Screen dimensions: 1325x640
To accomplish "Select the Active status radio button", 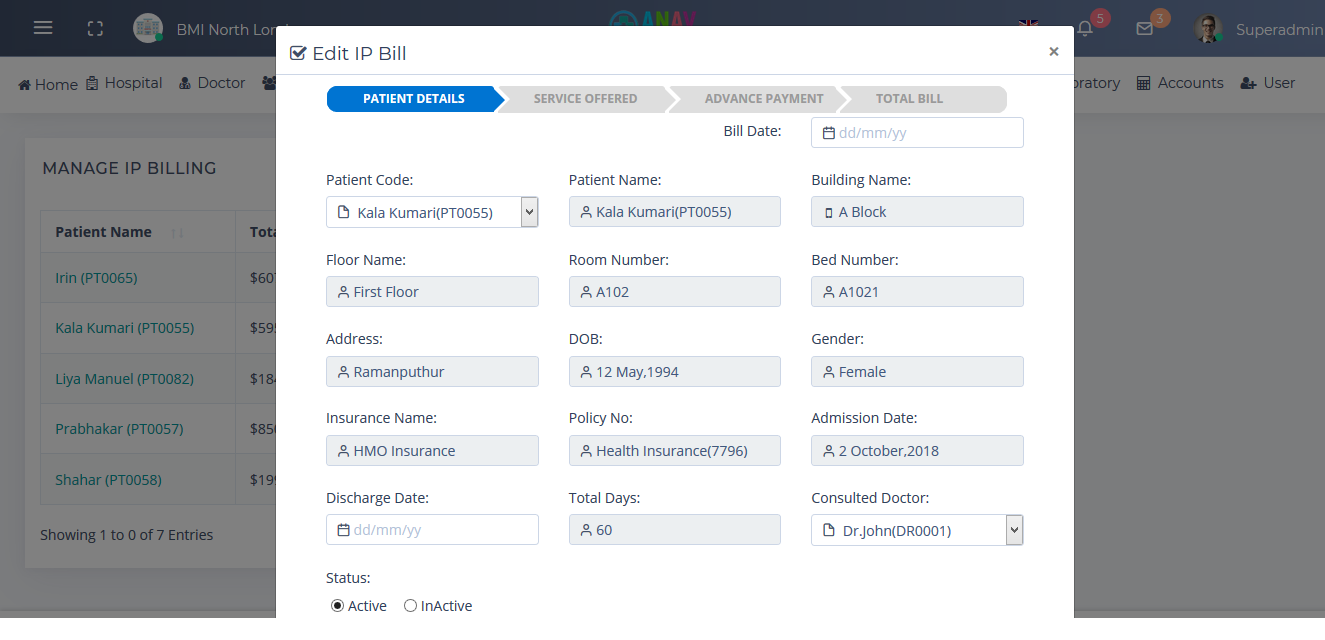I will [x=337, y=606].
